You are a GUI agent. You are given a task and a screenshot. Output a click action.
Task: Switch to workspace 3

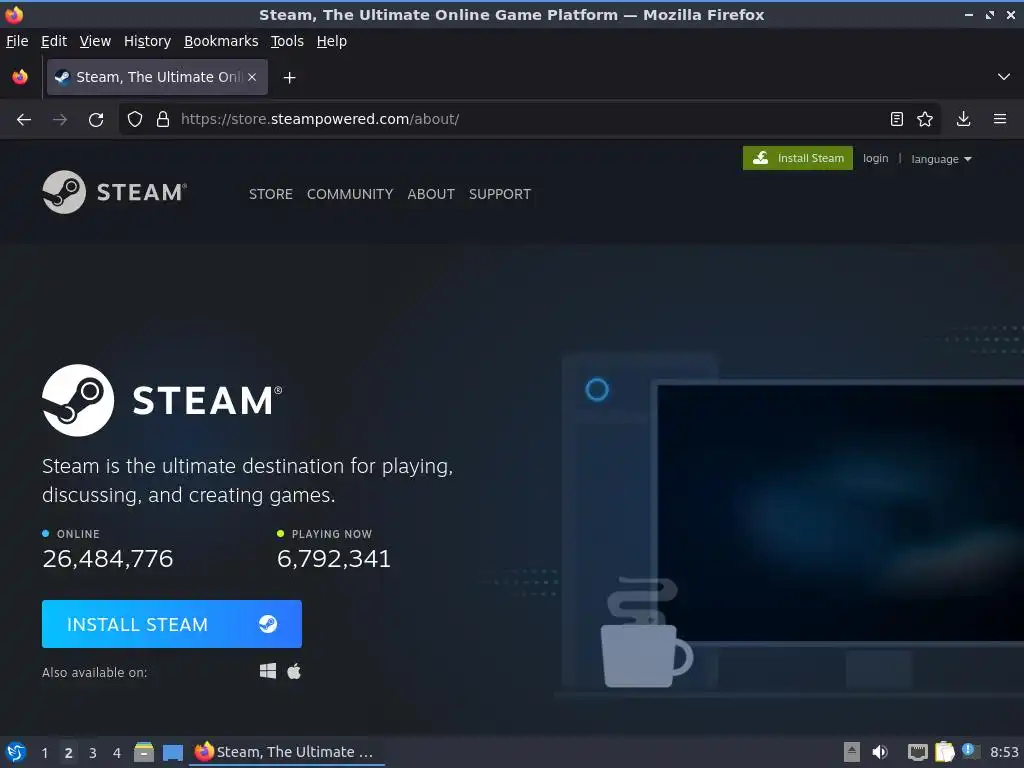pyautogui.click(x=93, y=752)
